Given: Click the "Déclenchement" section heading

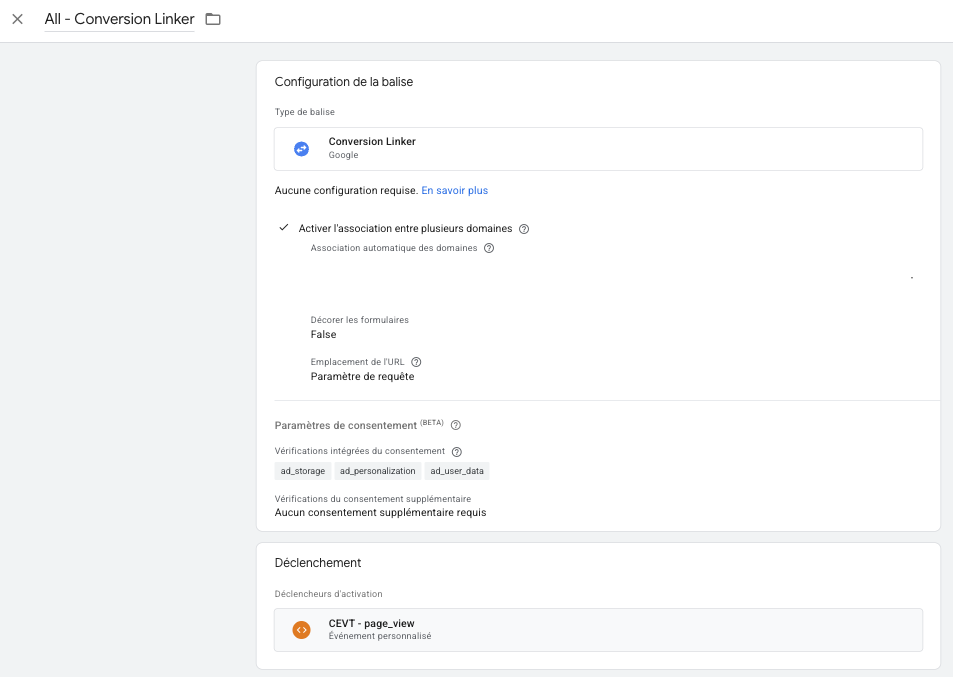Looking at the screenshot, I should (x=318, y=563).
